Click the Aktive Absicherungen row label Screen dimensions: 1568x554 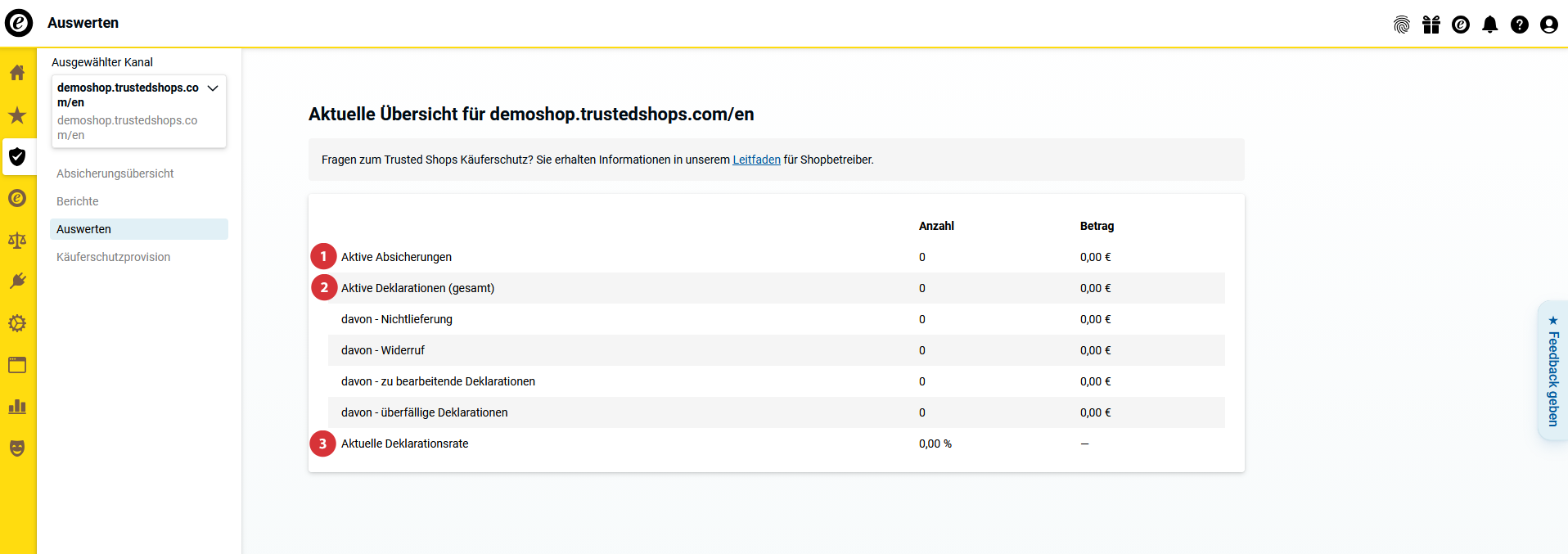coord(396,257)
